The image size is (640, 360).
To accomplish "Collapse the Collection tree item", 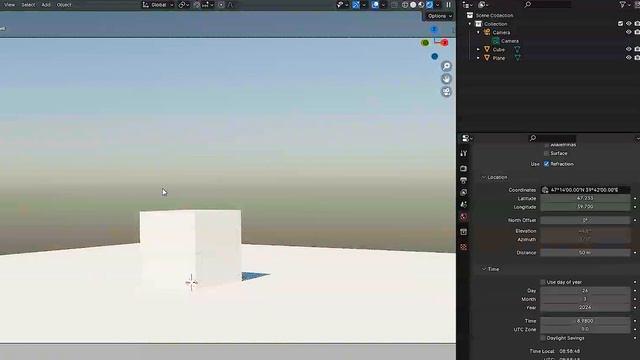I will pyautogui.click(x=470, y=24).
